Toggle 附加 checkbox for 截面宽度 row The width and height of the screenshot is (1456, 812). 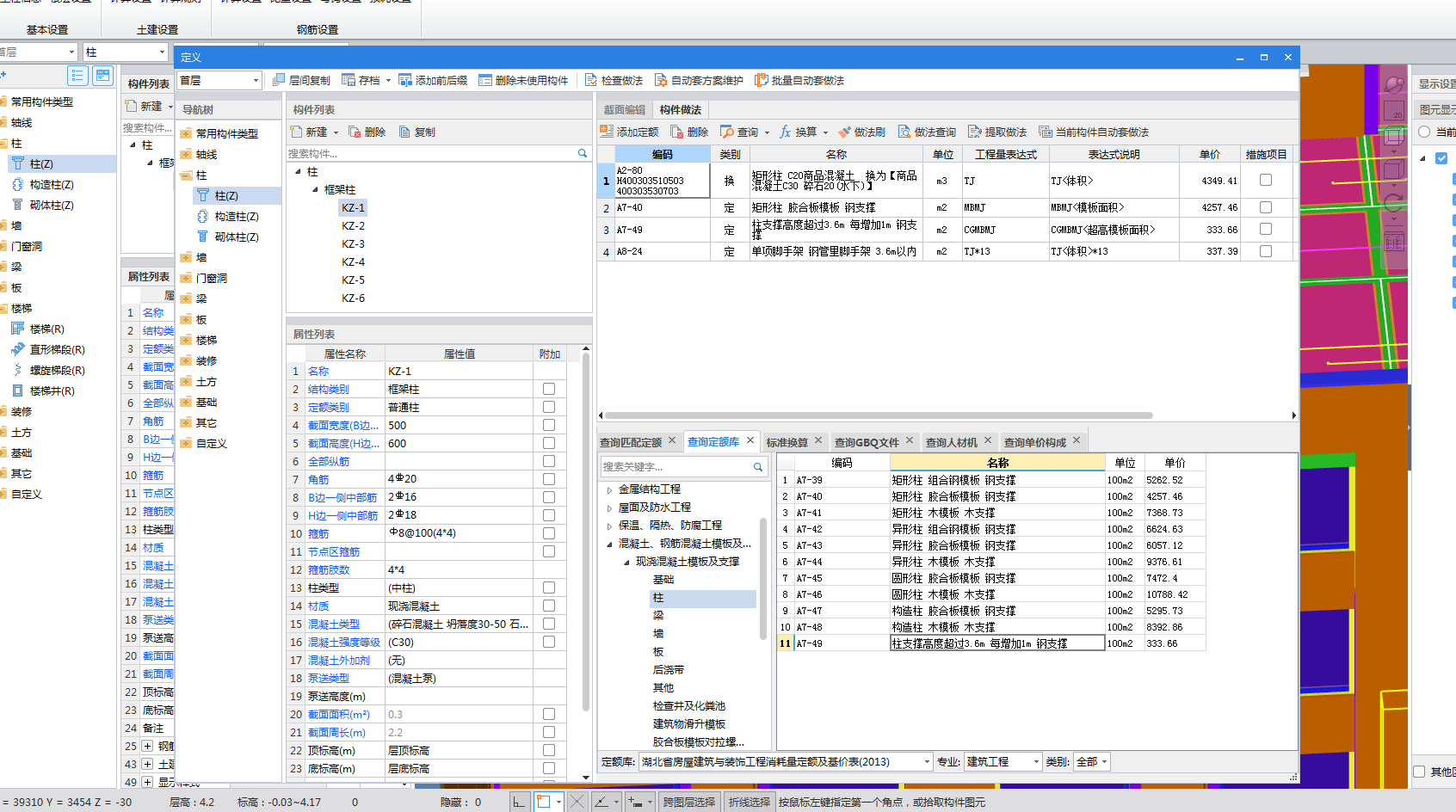[x=549, y=425]
